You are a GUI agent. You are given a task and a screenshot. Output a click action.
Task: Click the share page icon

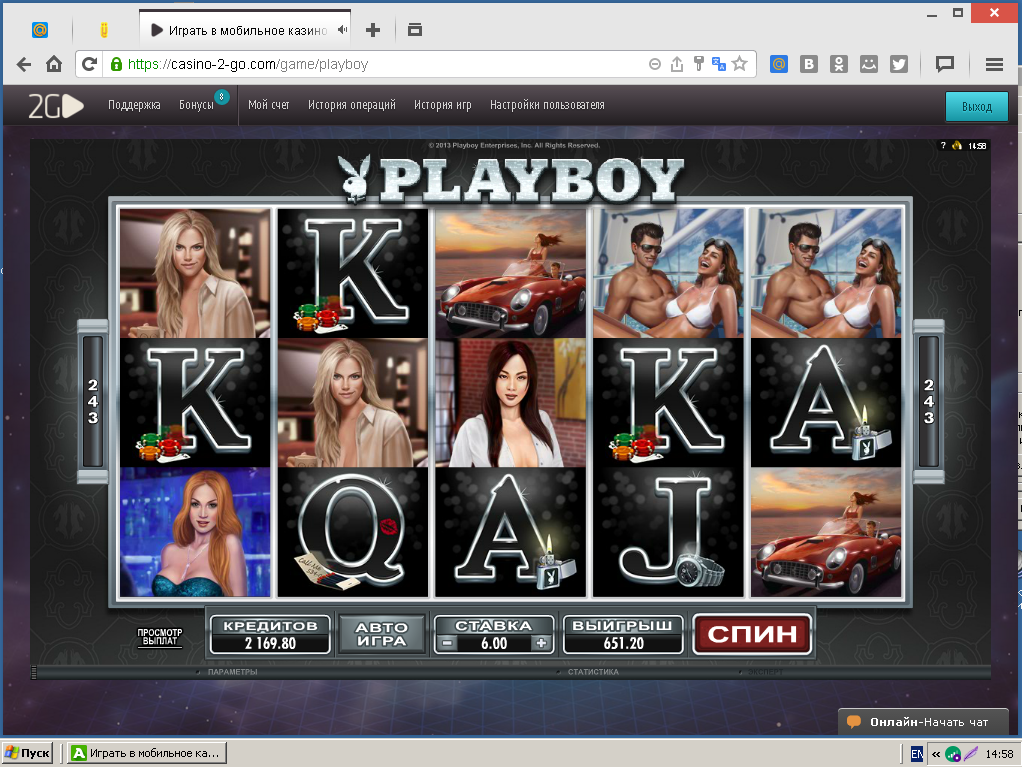(677, 64)
